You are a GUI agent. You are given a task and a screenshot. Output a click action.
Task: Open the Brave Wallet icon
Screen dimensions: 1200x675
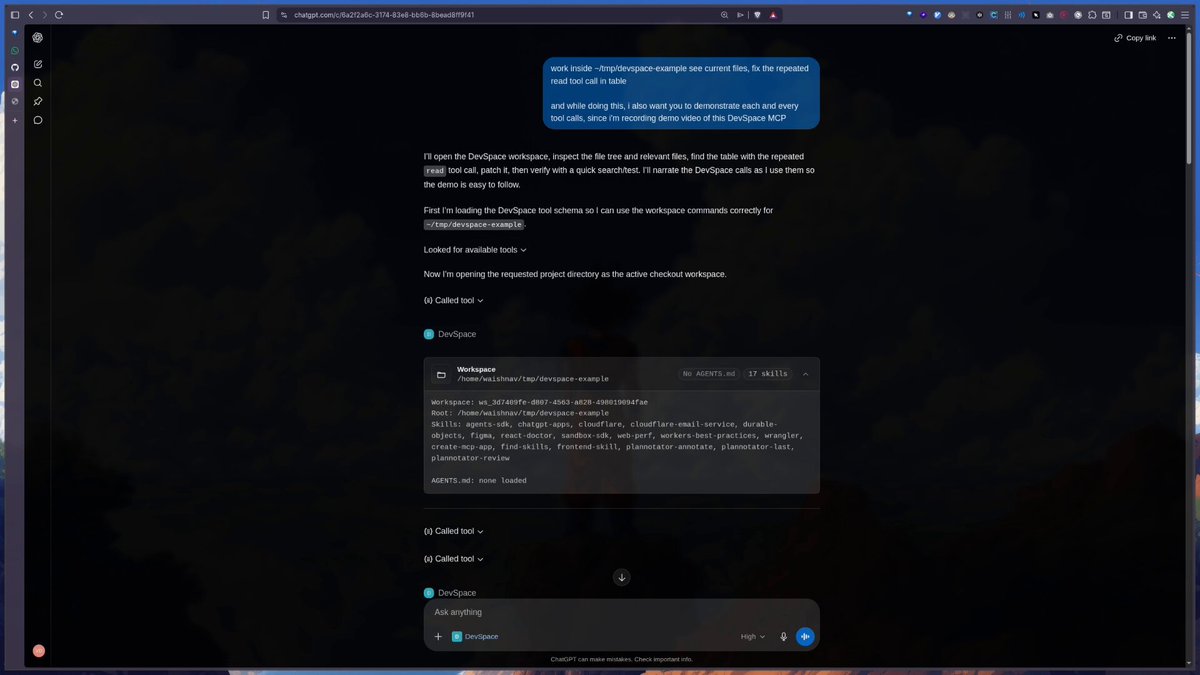point(1143,15)
